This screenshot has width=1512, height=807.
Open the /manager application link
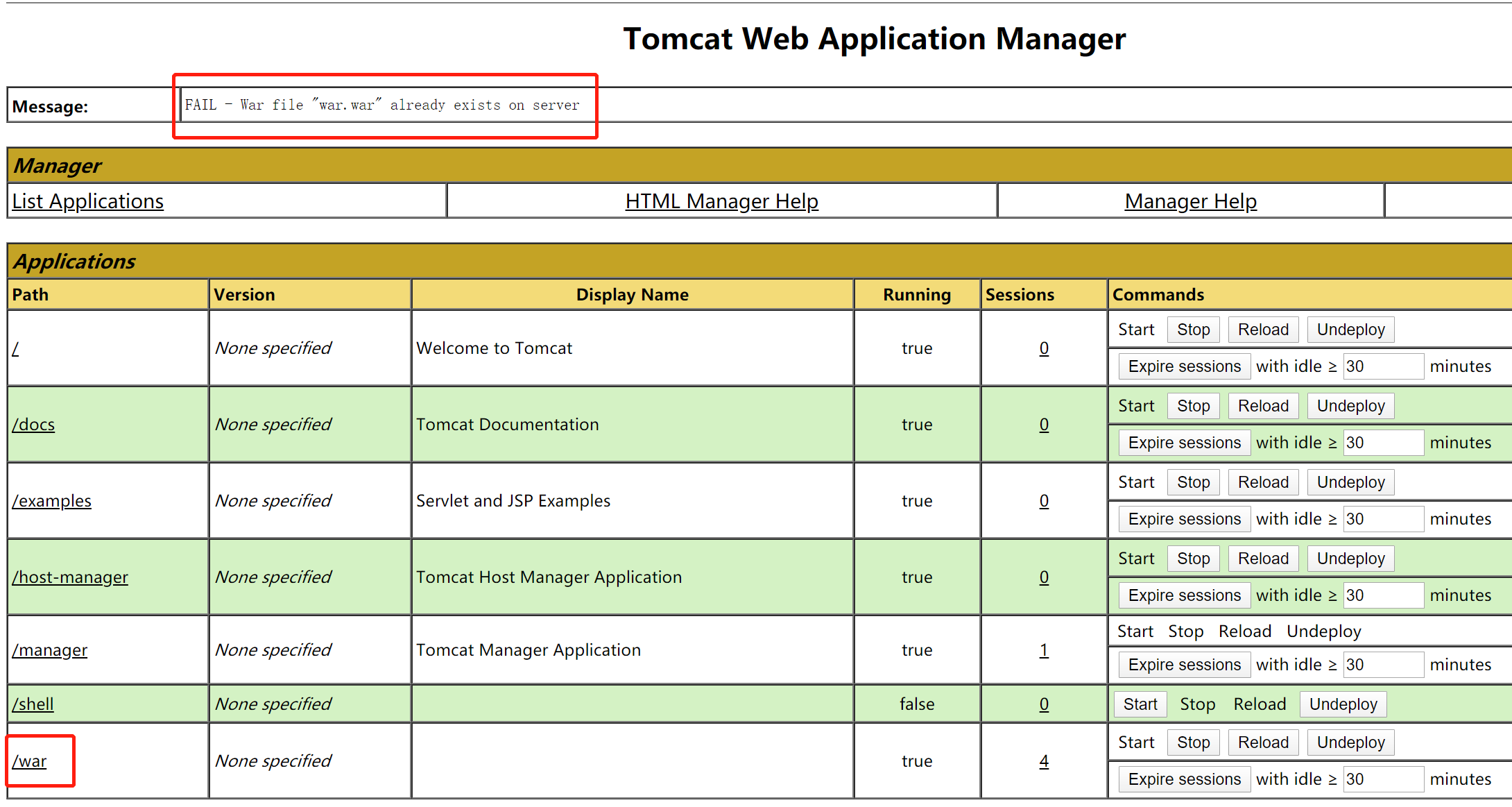(x=50, y=650)
